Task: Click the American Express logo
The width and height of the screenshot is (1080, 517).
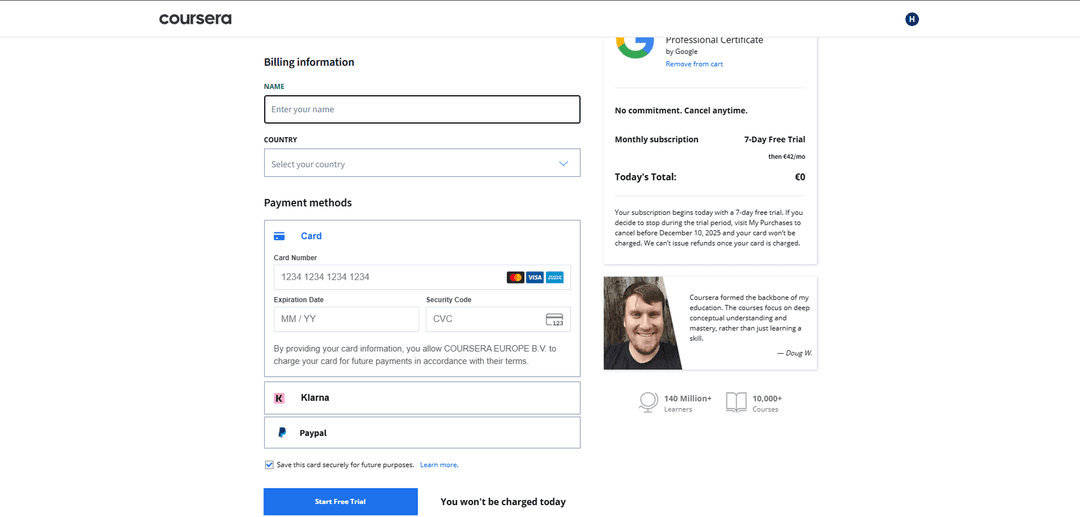Action: 554,277
